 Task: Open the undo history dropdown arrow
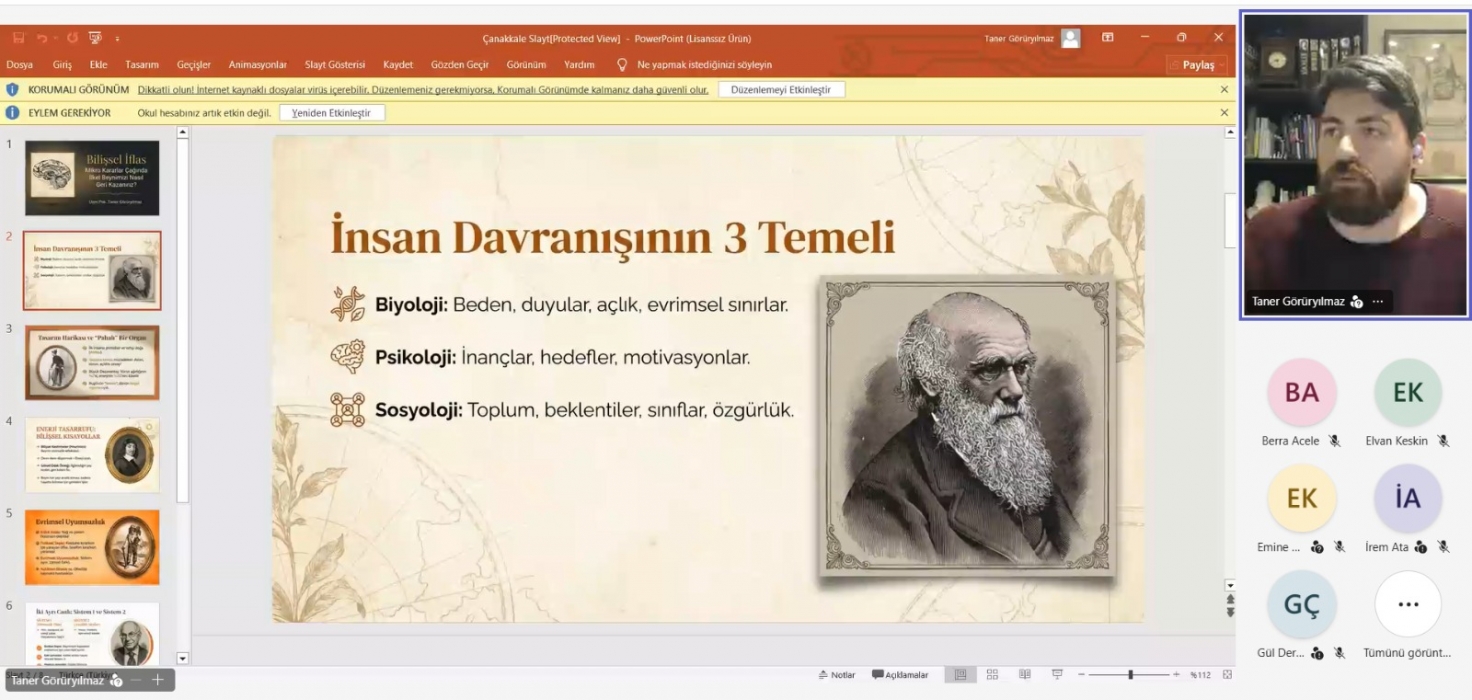point(57,38)
